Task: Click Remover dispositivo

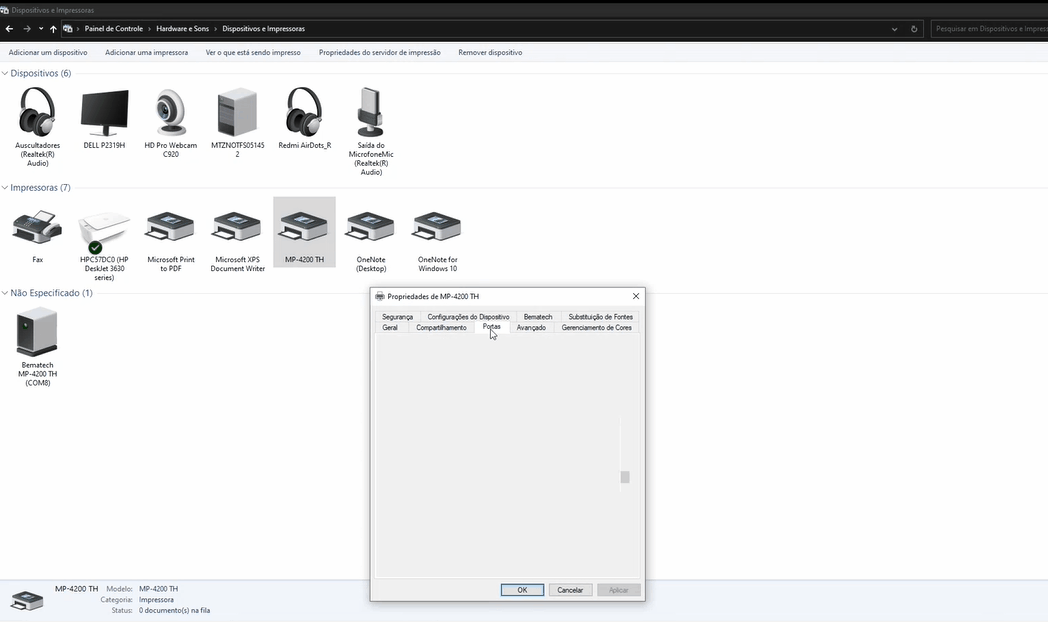Action: [x=490, y=52]
